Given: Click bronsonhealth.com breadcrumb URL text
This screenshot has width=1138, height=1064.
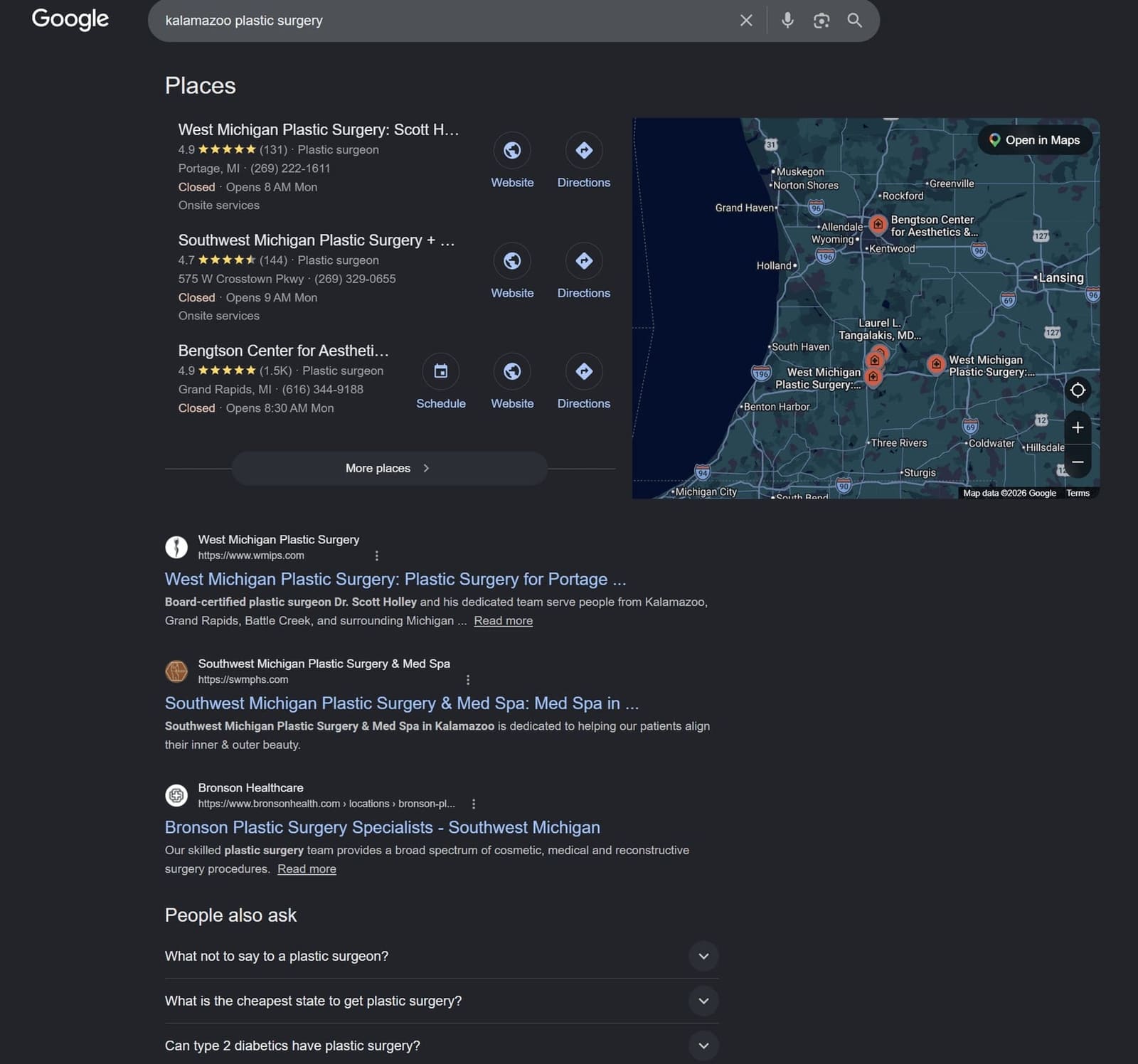Looking at the screenshot, I should point(326,804).
